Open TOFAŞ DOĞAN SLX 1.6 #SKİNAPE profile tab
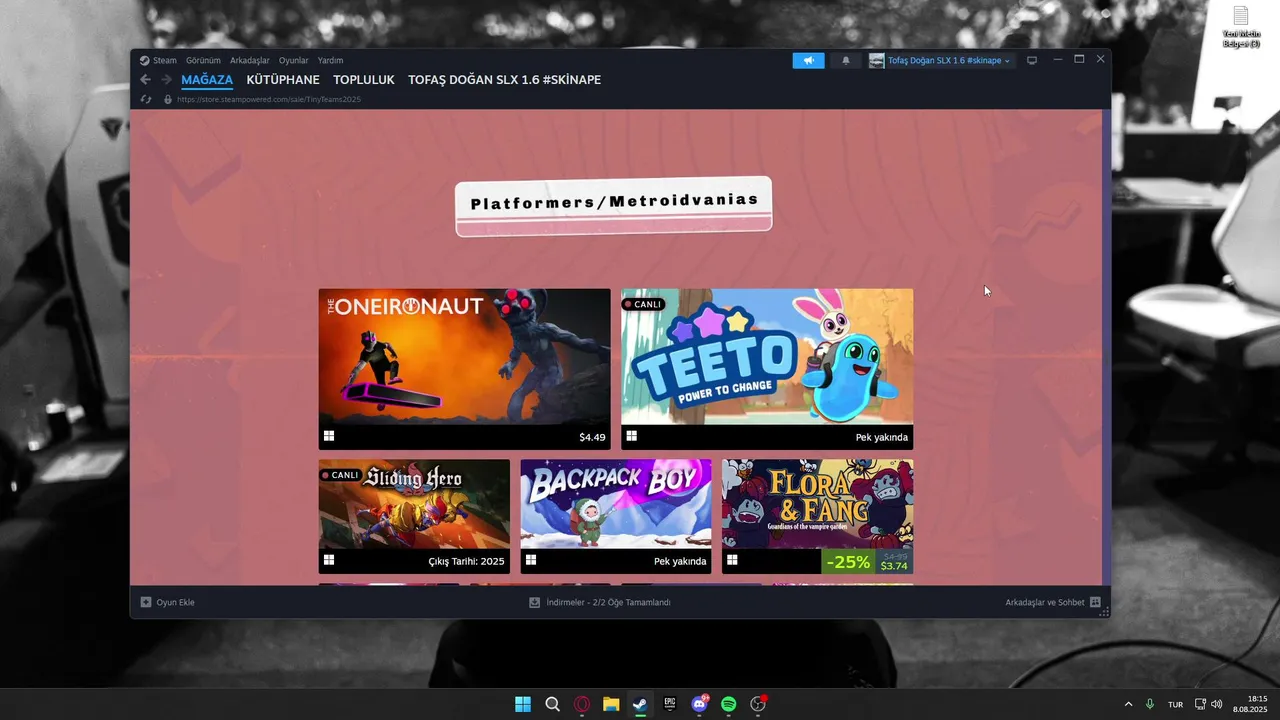The image size is (1280, 720). [x=504, y=80]
